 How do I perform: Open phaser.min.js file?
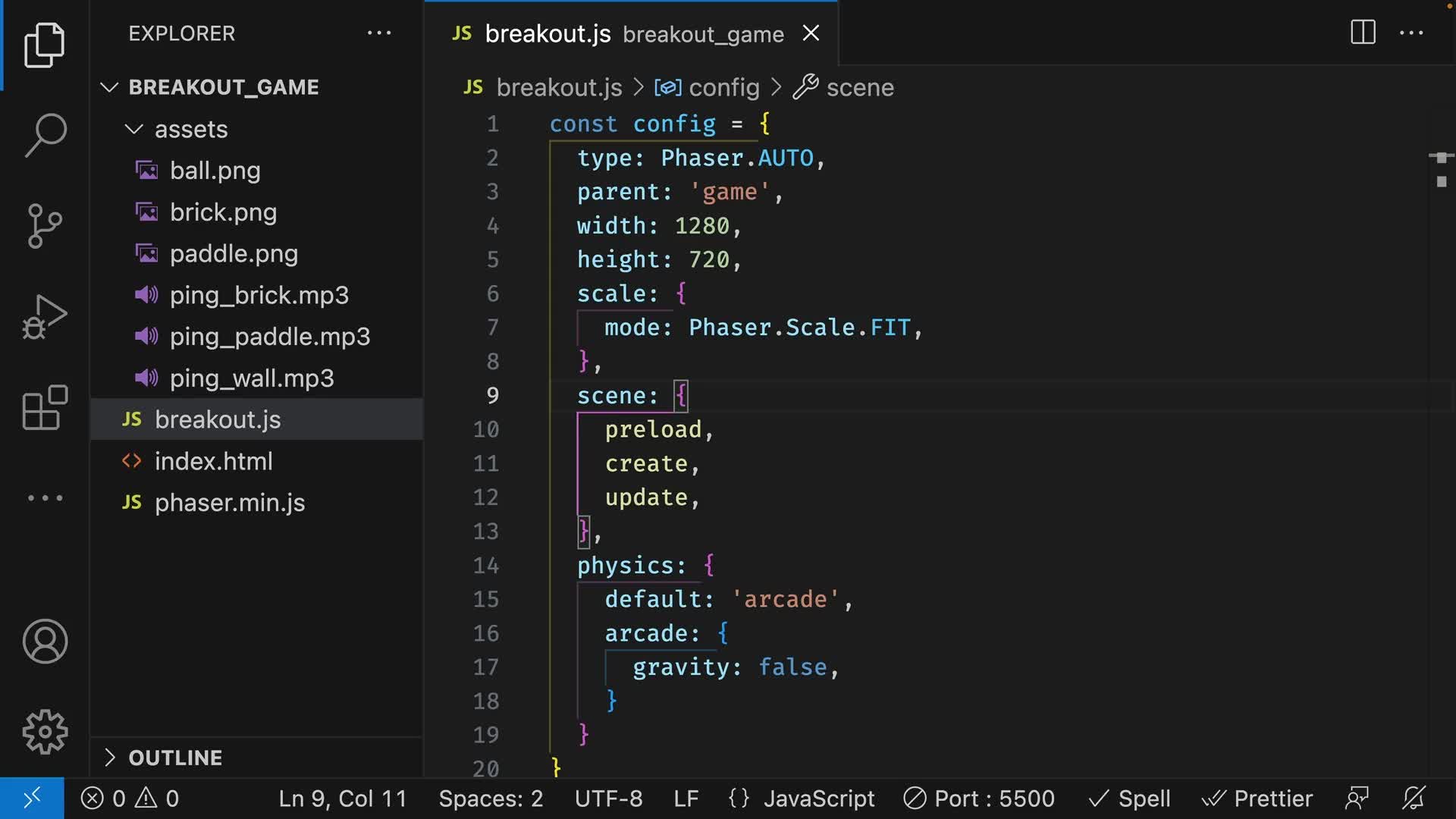click(256, 502)
